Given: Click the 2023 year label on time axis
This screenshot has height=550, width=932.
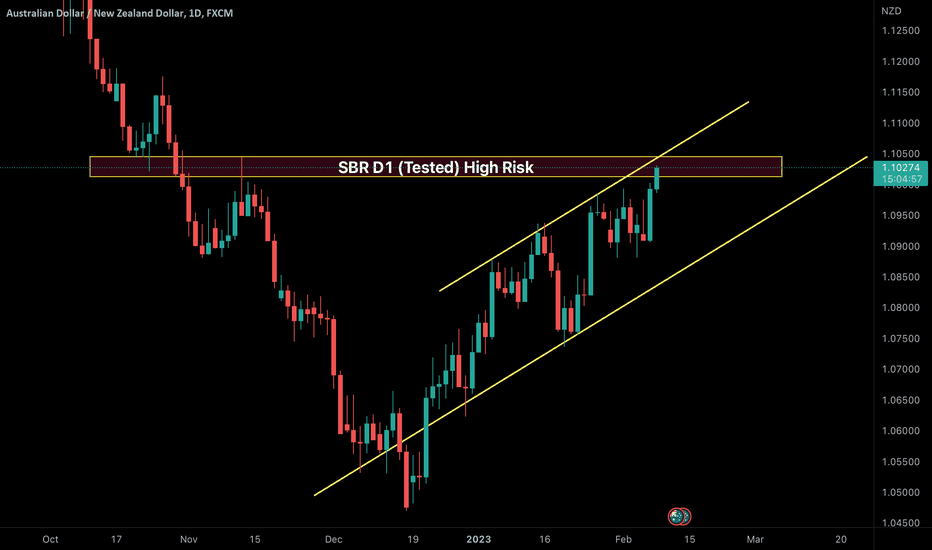Looking at the screenshot, I should coord(478,539).
